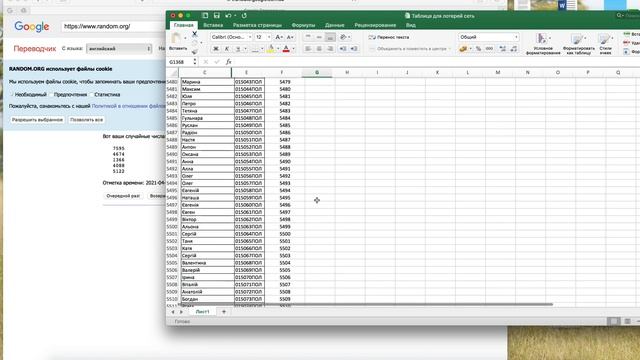Click the decrease indent icon
This screenshot has height=360, width=640.
pos(343,49)
